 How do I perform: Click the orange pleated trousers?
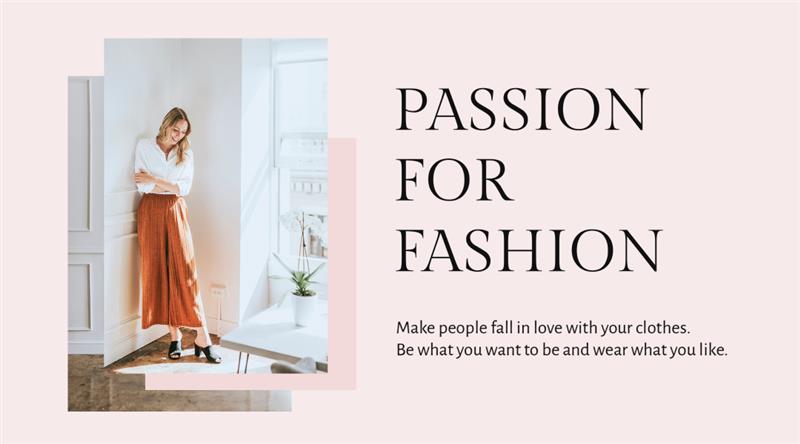[x=169, y=261]
